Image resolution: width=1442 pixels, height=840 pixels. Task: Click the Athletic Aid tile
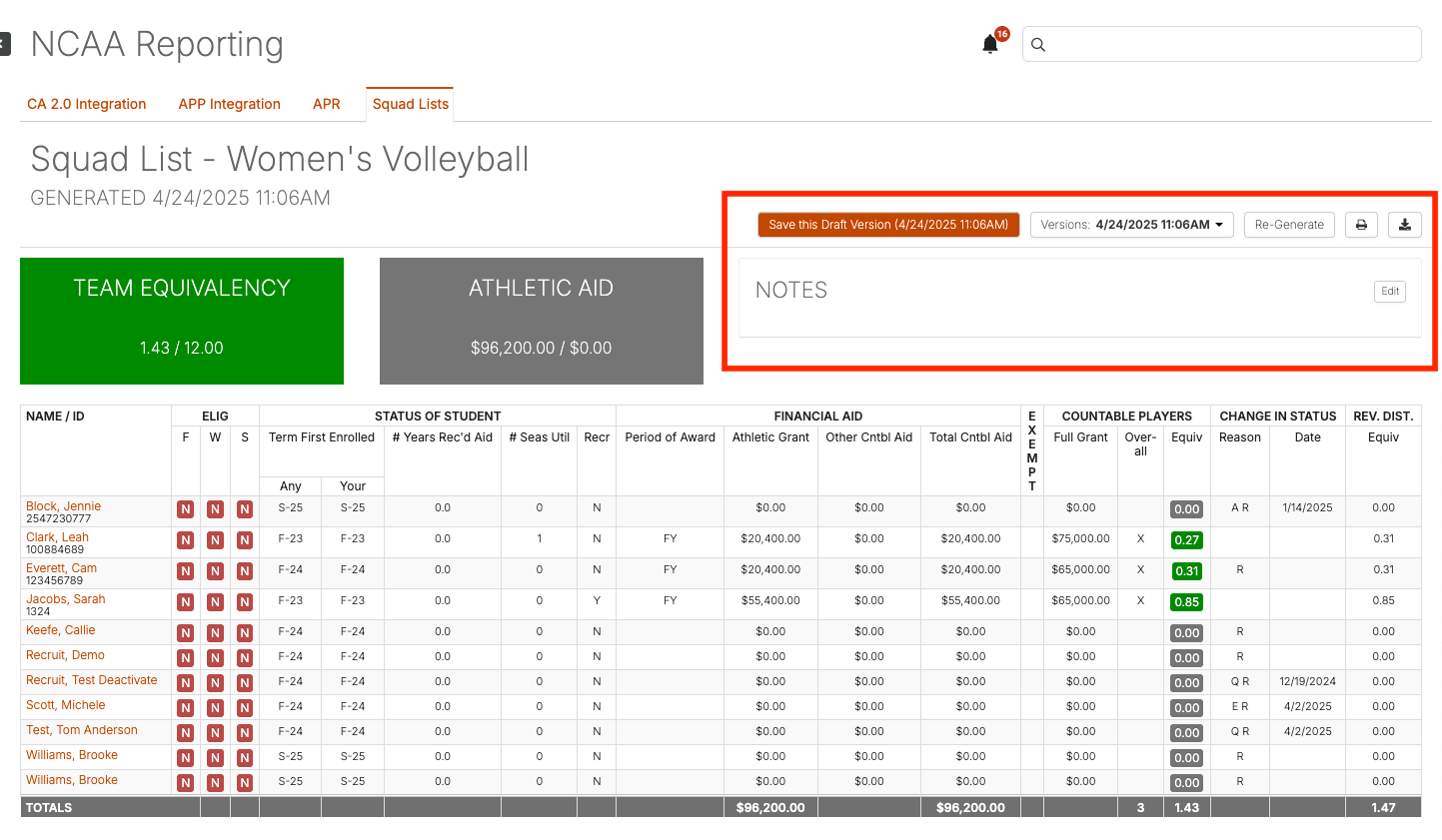point(542,321)
